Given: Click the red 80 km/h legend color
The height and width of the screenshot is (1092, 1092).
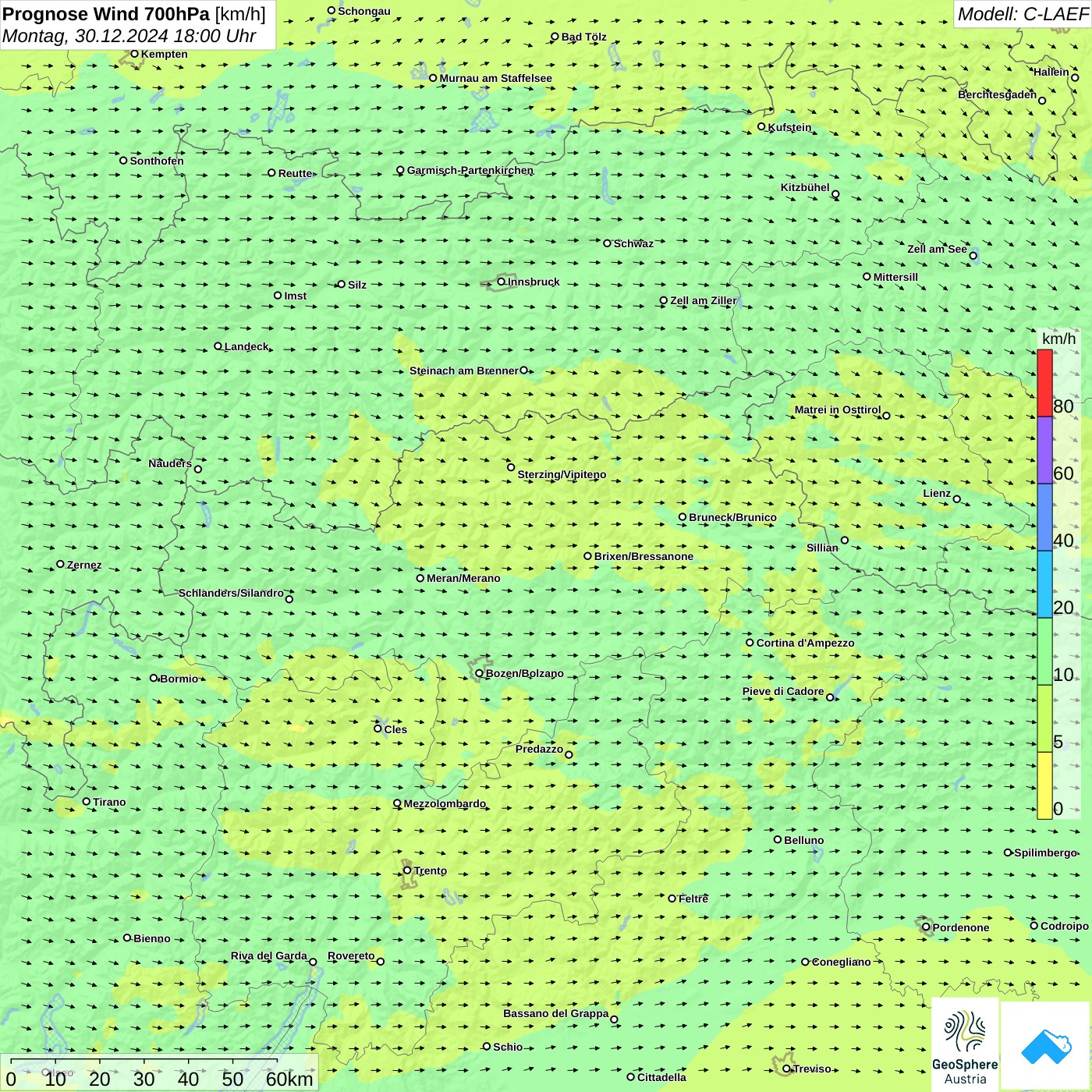Looking at the screenshot, I should click(x=1044, y=383).
